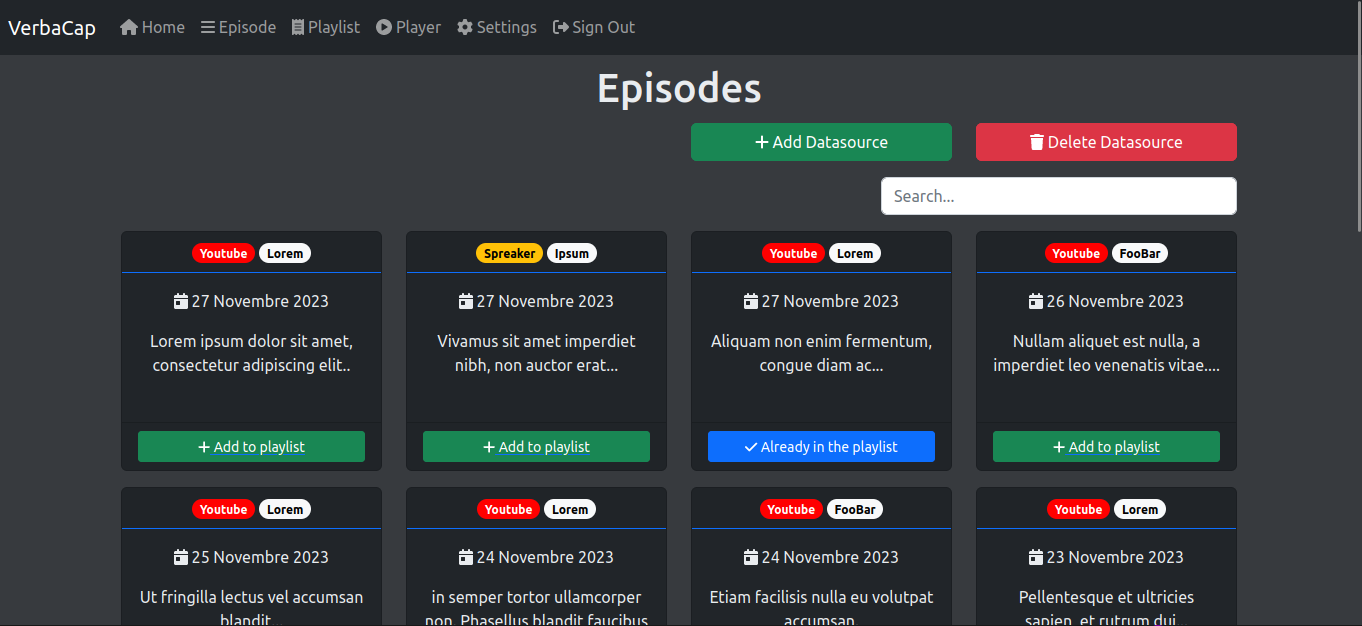Image resolution: width=1362 pixels, height=626 pixels.
Task: Click calendar icon beside 23 Novembre 2023
Action: (x=1036, y=557)
